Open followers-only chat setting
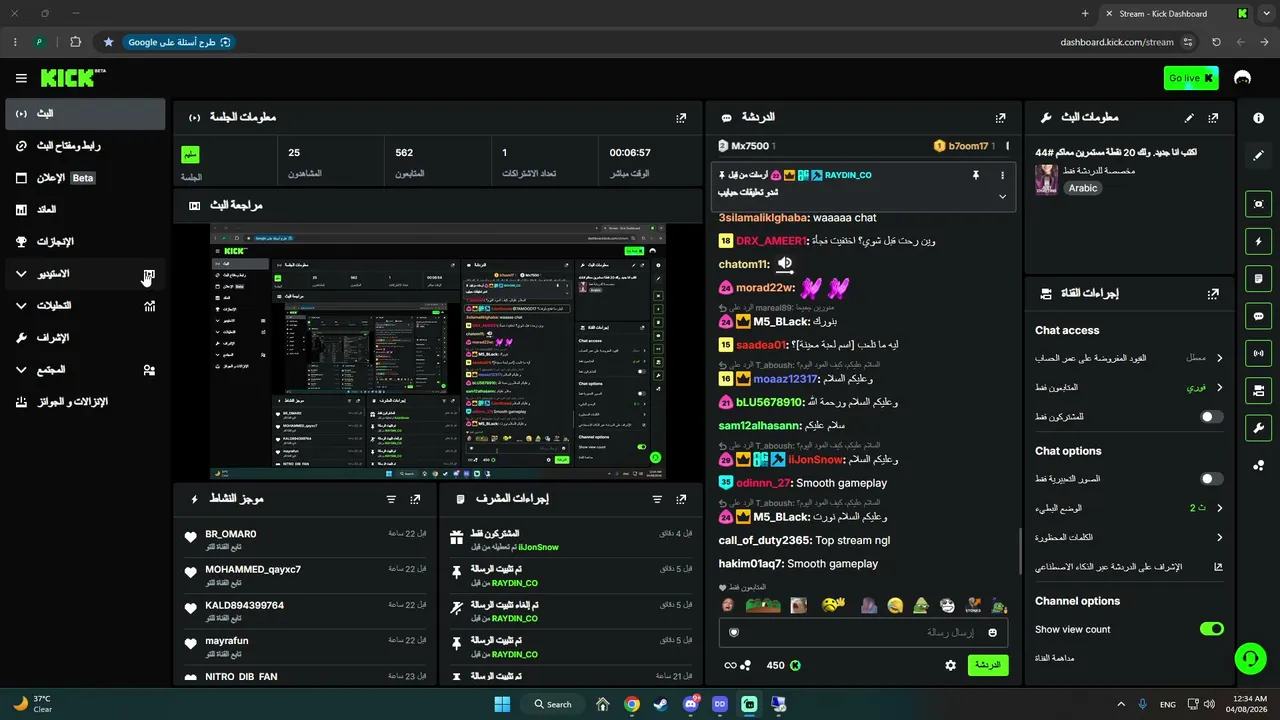This screenshot has height=720, width=1280. tap(1129, 387)
